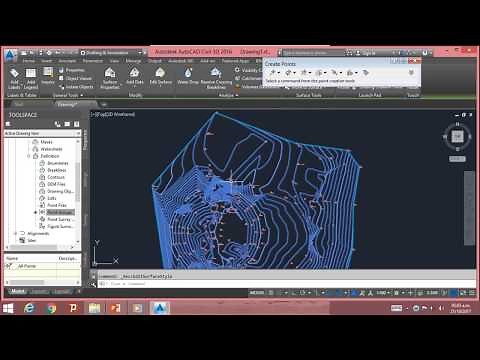Viewport: 480px width, 360px height.
Task: Select the highlighted Point Groups tree item
Action: click(57, 212)
